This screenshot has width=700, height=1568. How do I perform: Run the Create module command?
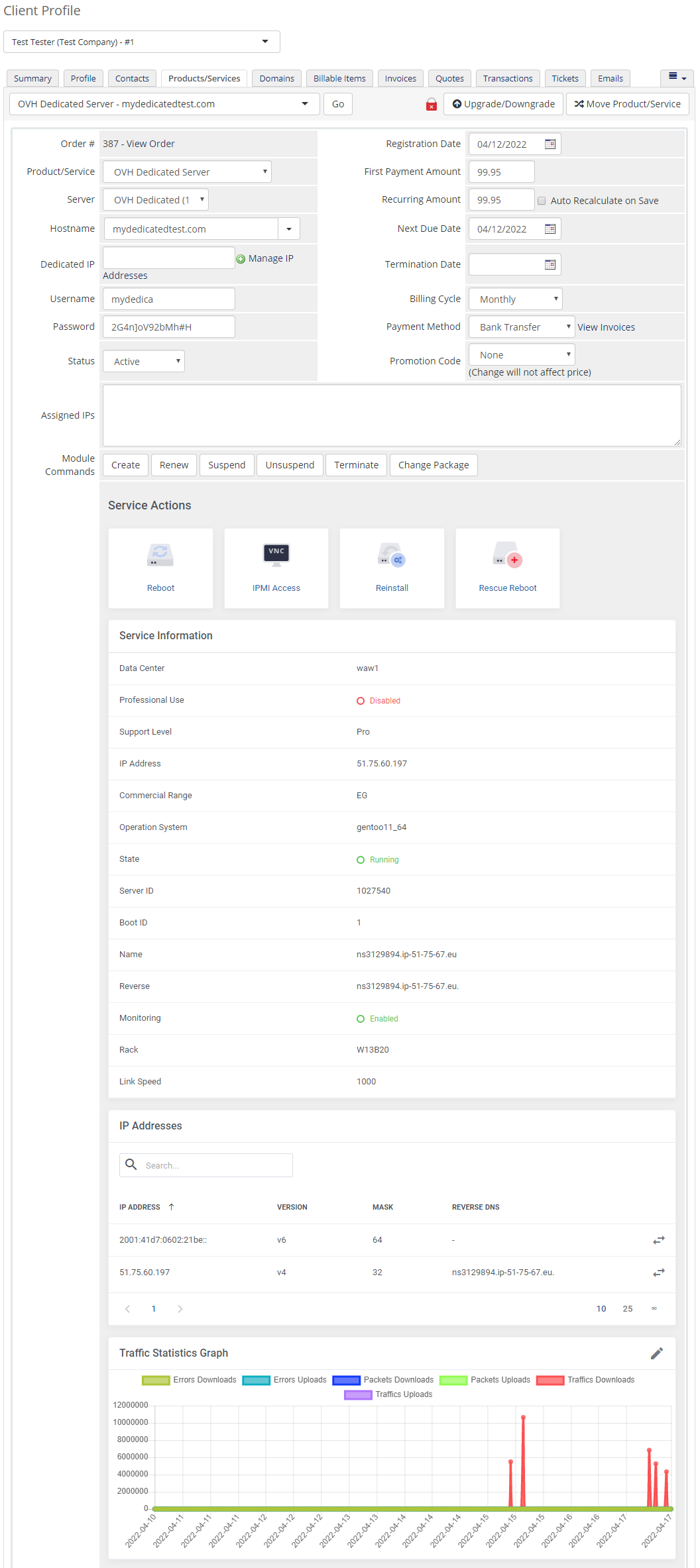(126, 465)
